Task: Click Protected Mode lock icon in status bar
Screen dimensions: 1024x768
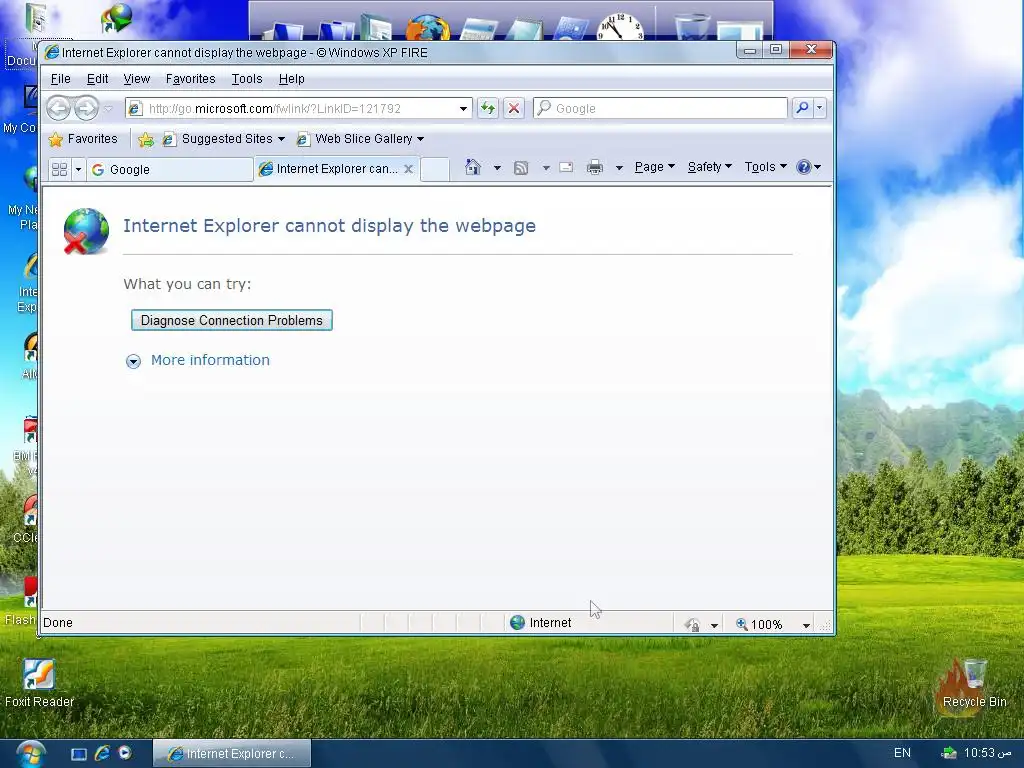Action: (692, 624)
